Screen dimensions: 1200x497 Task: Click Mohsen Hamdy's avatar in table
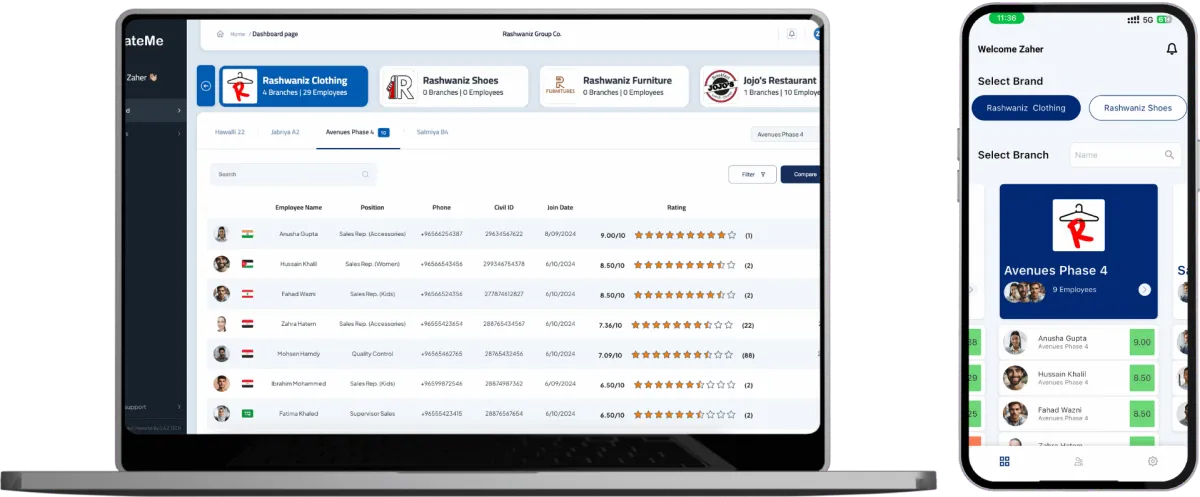point(221,354)
